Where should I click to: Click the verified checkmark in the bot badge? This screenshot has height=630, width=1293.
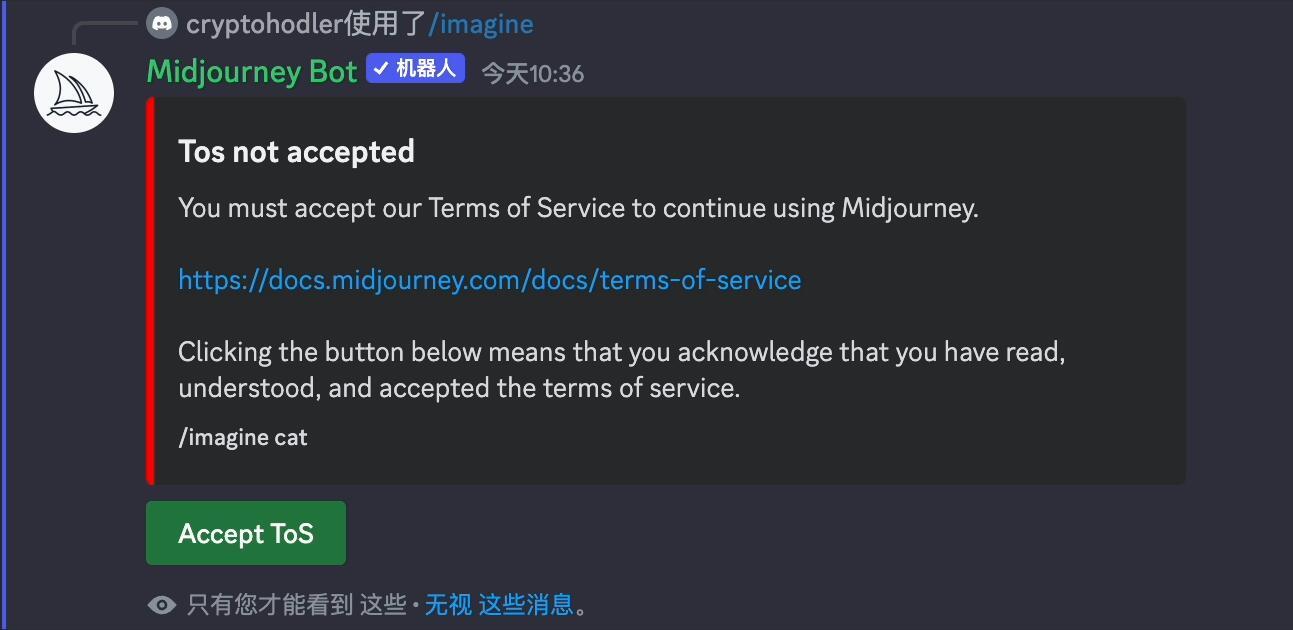coord(381,69)
